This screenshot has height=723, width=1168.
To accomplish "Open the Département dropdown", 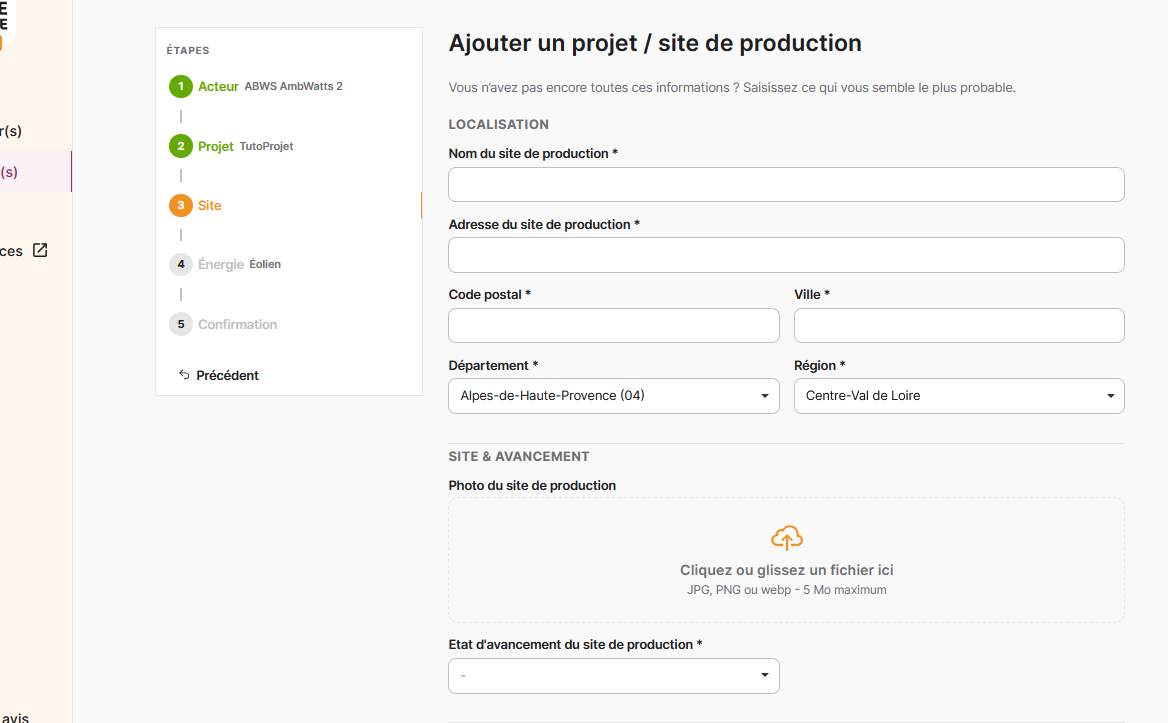I will click(x=614, y=396).
